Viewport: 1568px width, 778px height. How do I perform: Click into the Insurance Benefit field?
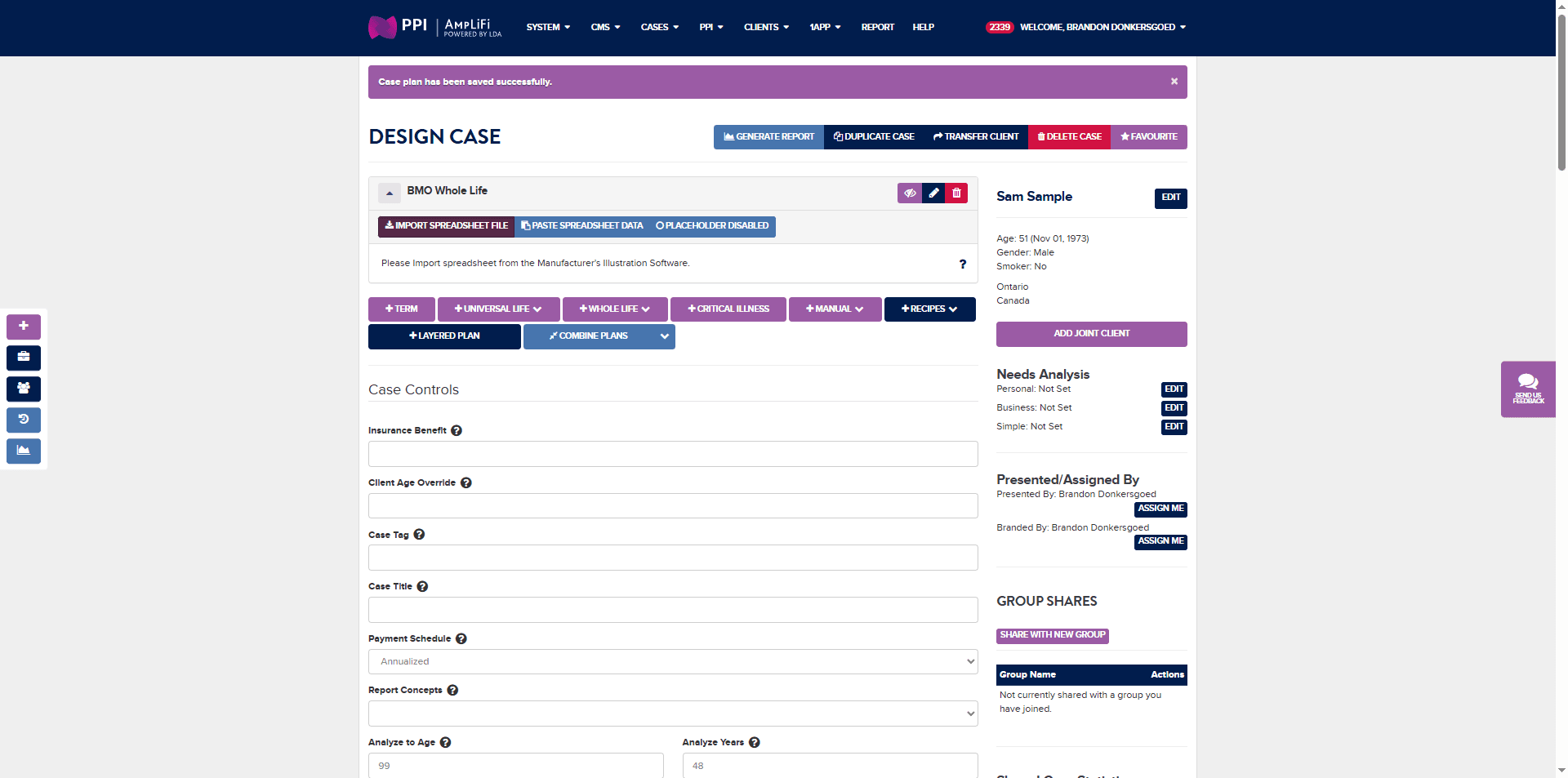click(x=673, y=454)
